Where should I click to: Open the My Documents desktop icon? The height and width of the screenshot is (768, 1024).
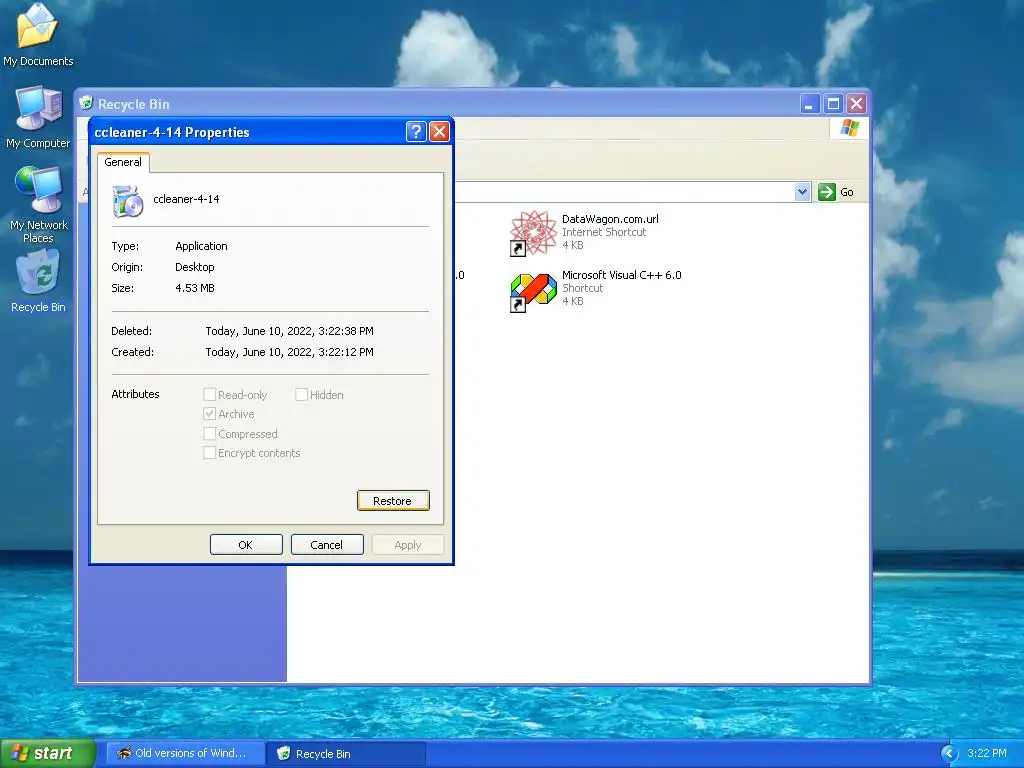point(38,34)
